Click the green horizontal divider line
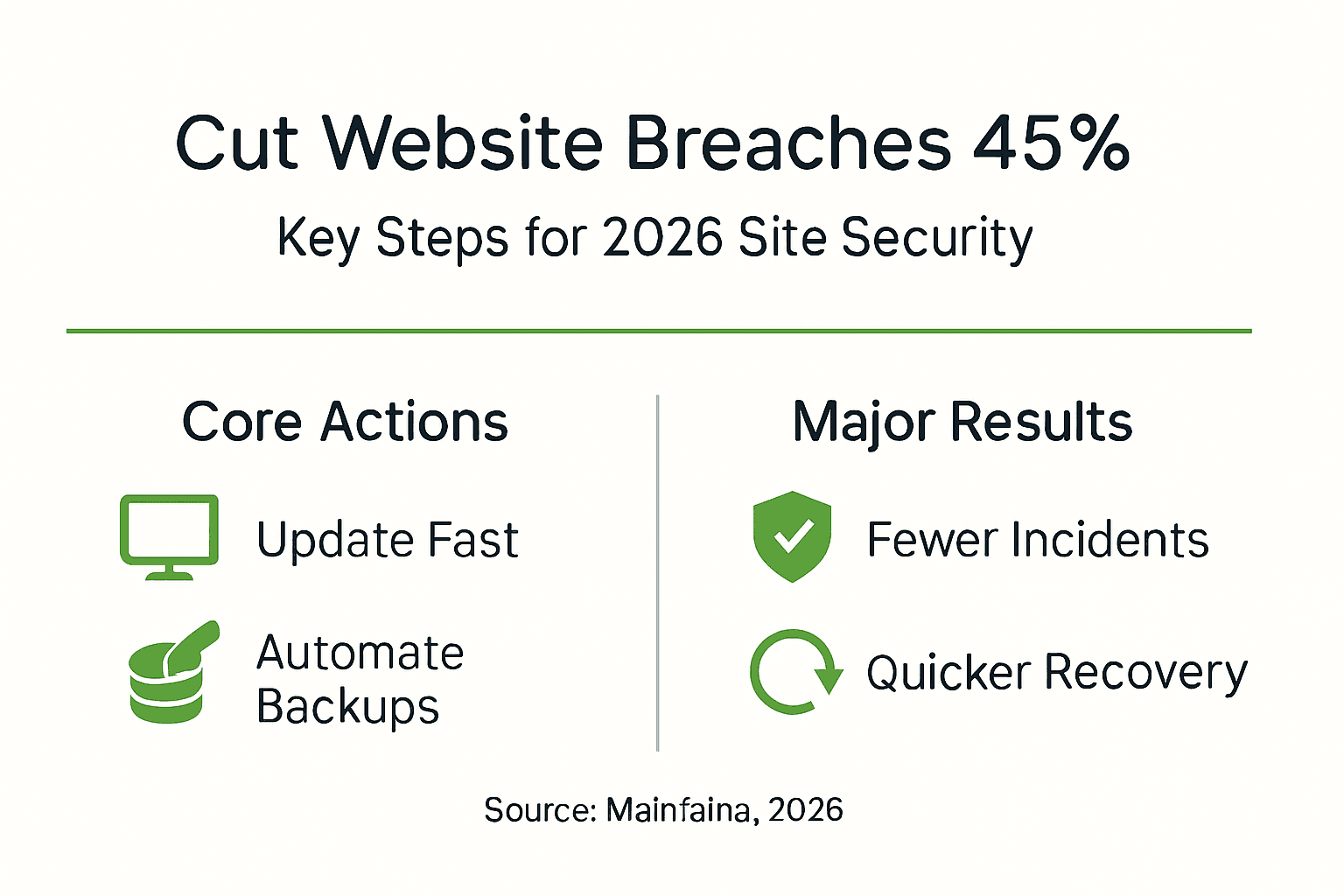 point(658,331)
